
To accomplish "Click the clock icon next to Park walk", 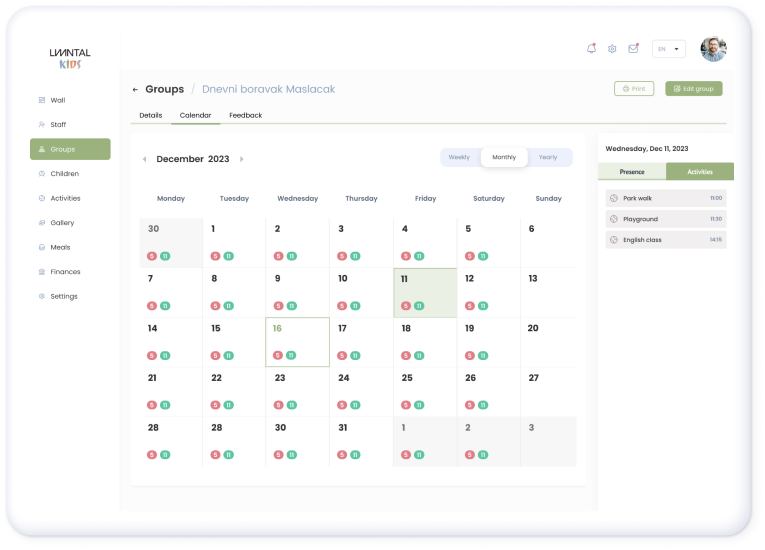I will (x=613, y=198).
